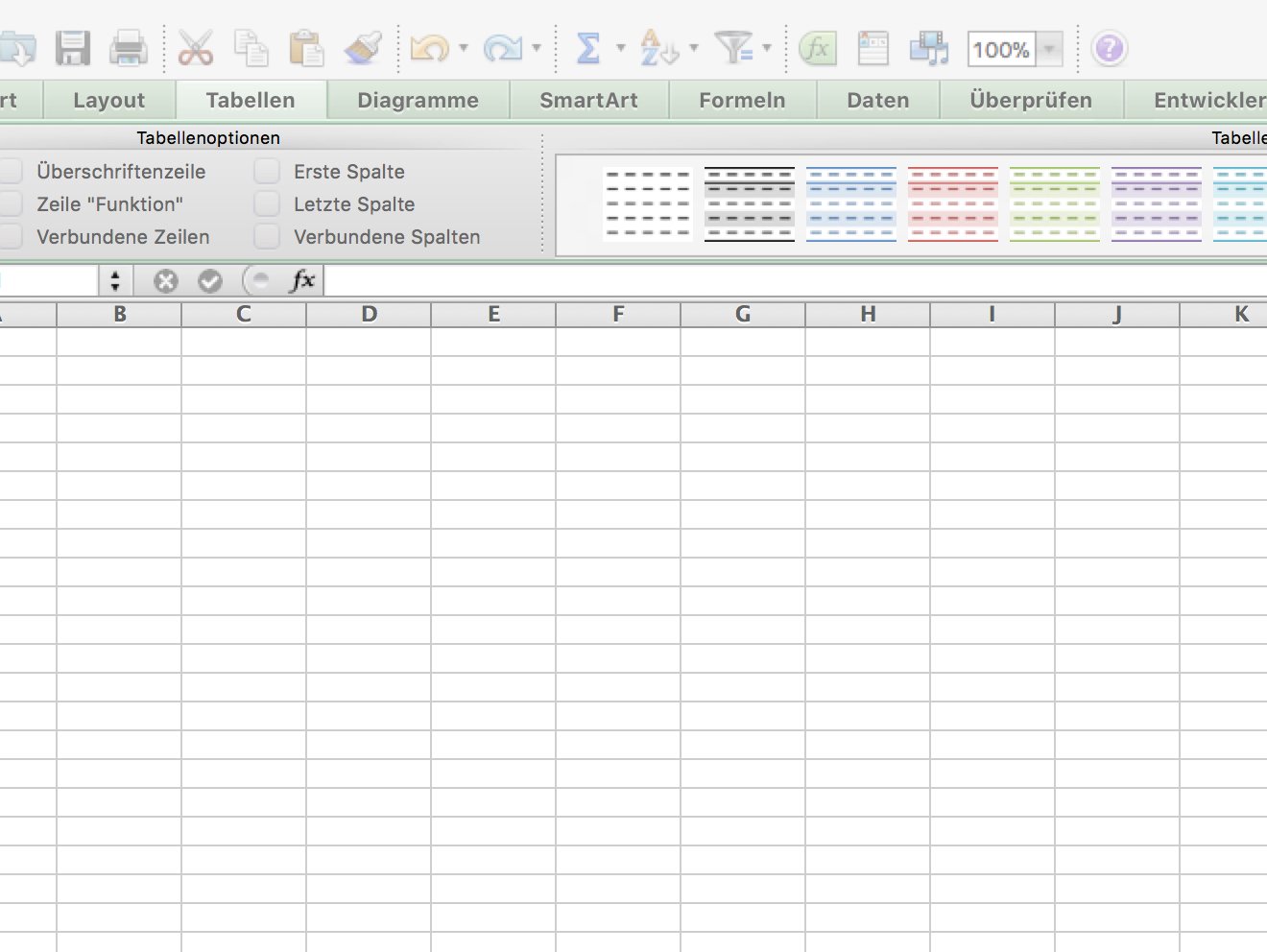Click the fx insert function icon in formula bar
The width and height of the screenshot is (1267, 952).
click(302, 280)
